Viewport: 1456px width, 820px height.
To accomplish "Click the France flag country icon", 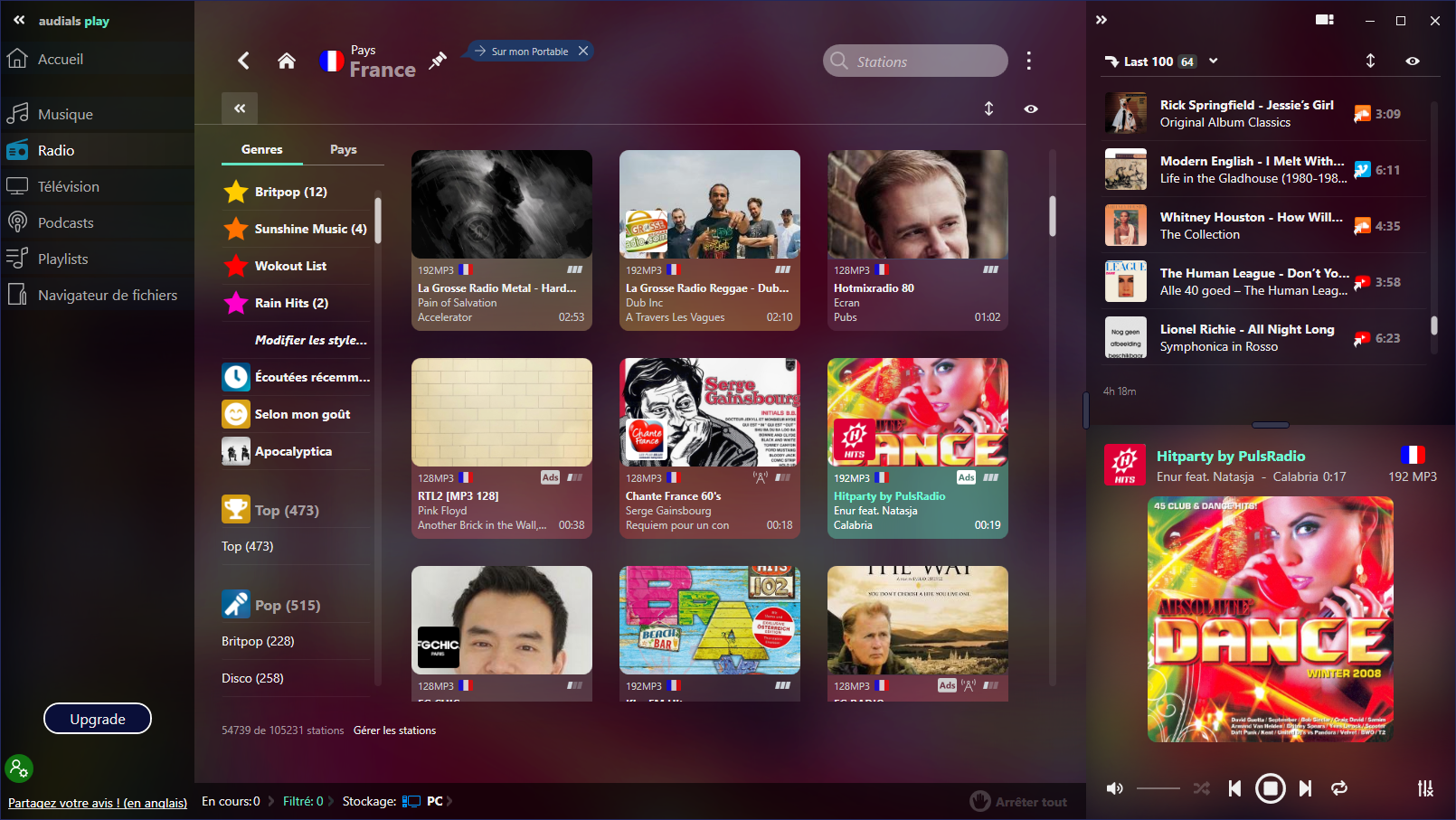I will tap(332, 61).
